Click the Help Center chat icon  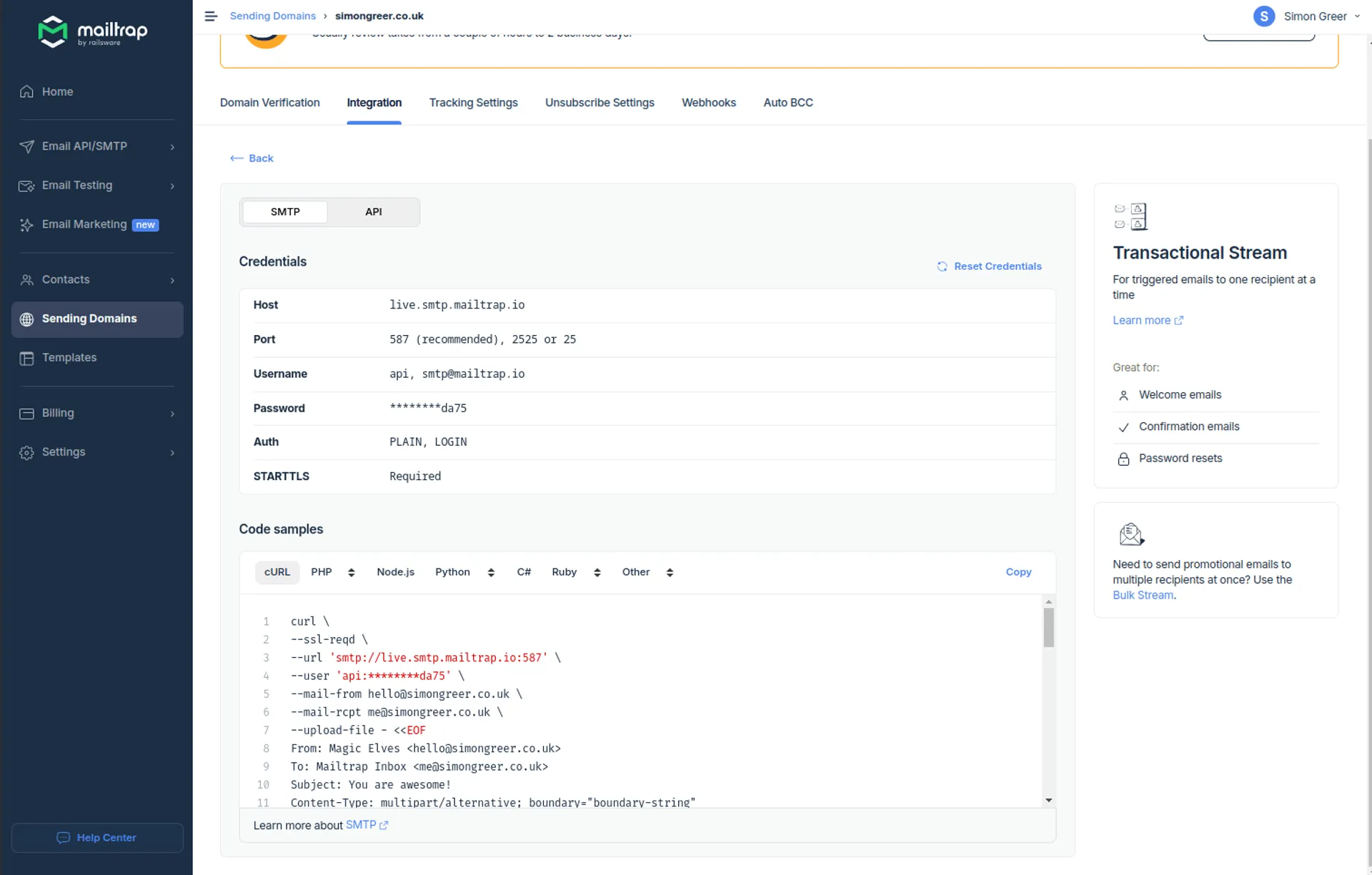point(63,837)
